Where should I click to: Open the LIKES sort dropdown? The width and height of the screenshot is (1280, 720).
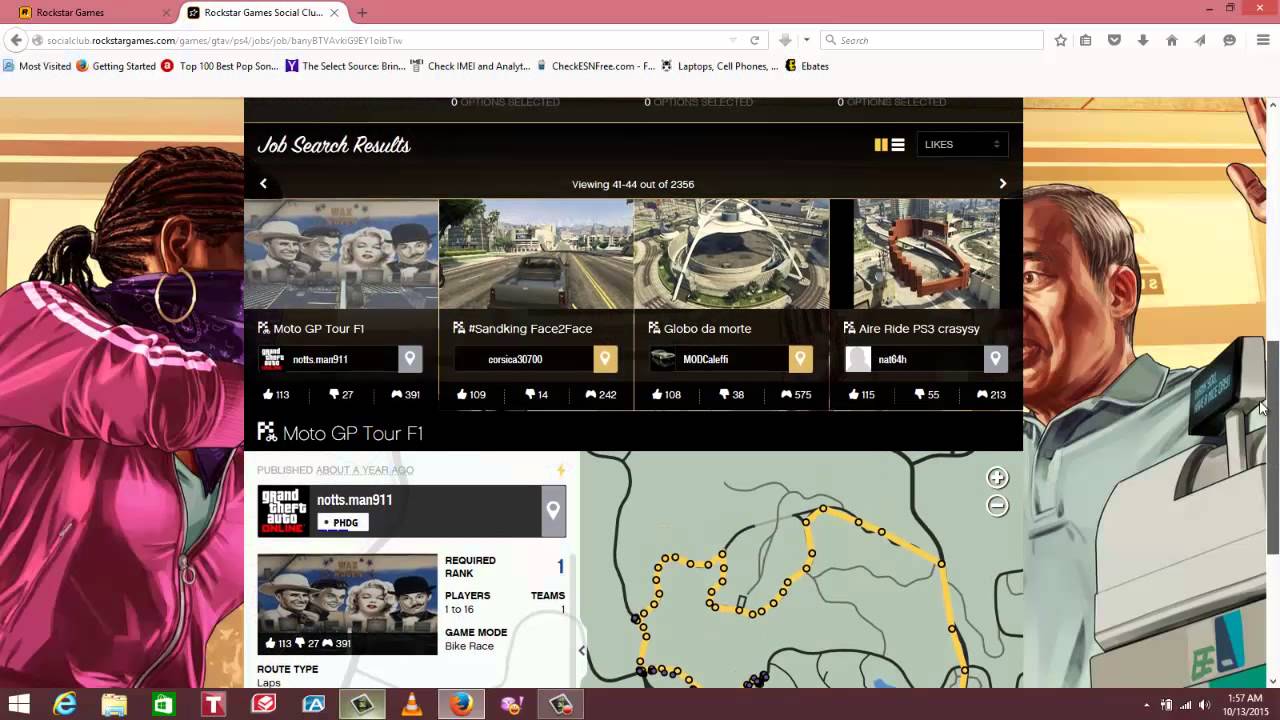[x=961, y=145]
